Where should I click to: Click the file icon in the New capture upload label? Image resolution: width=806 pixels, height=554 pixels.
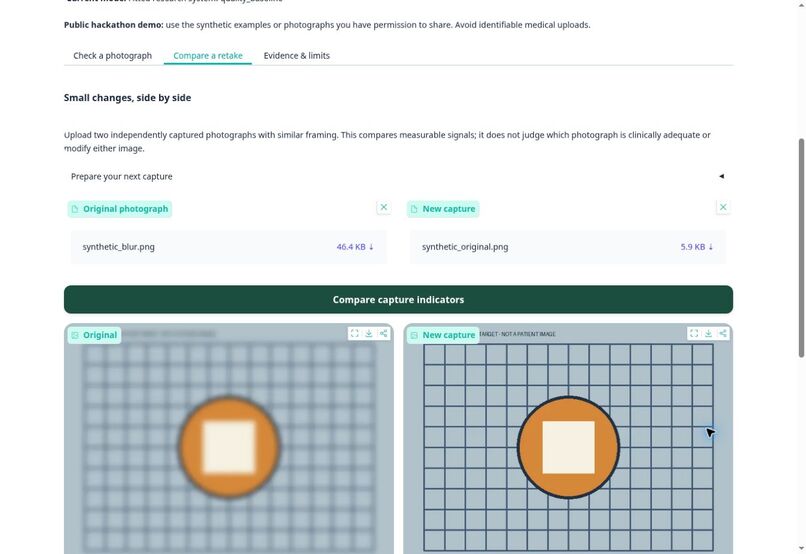tap(414, 209)
